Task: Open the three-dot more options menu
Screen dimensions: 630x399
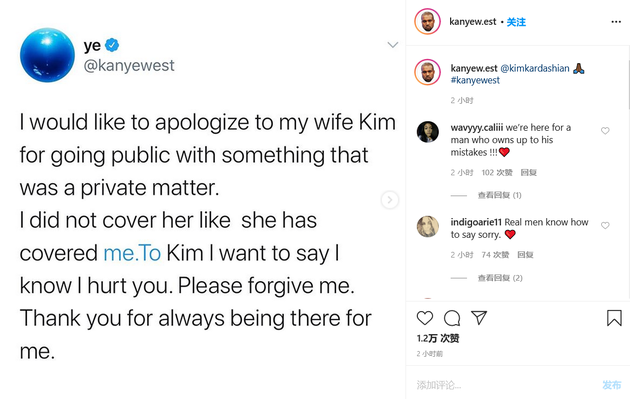Action: pos(616,22)
